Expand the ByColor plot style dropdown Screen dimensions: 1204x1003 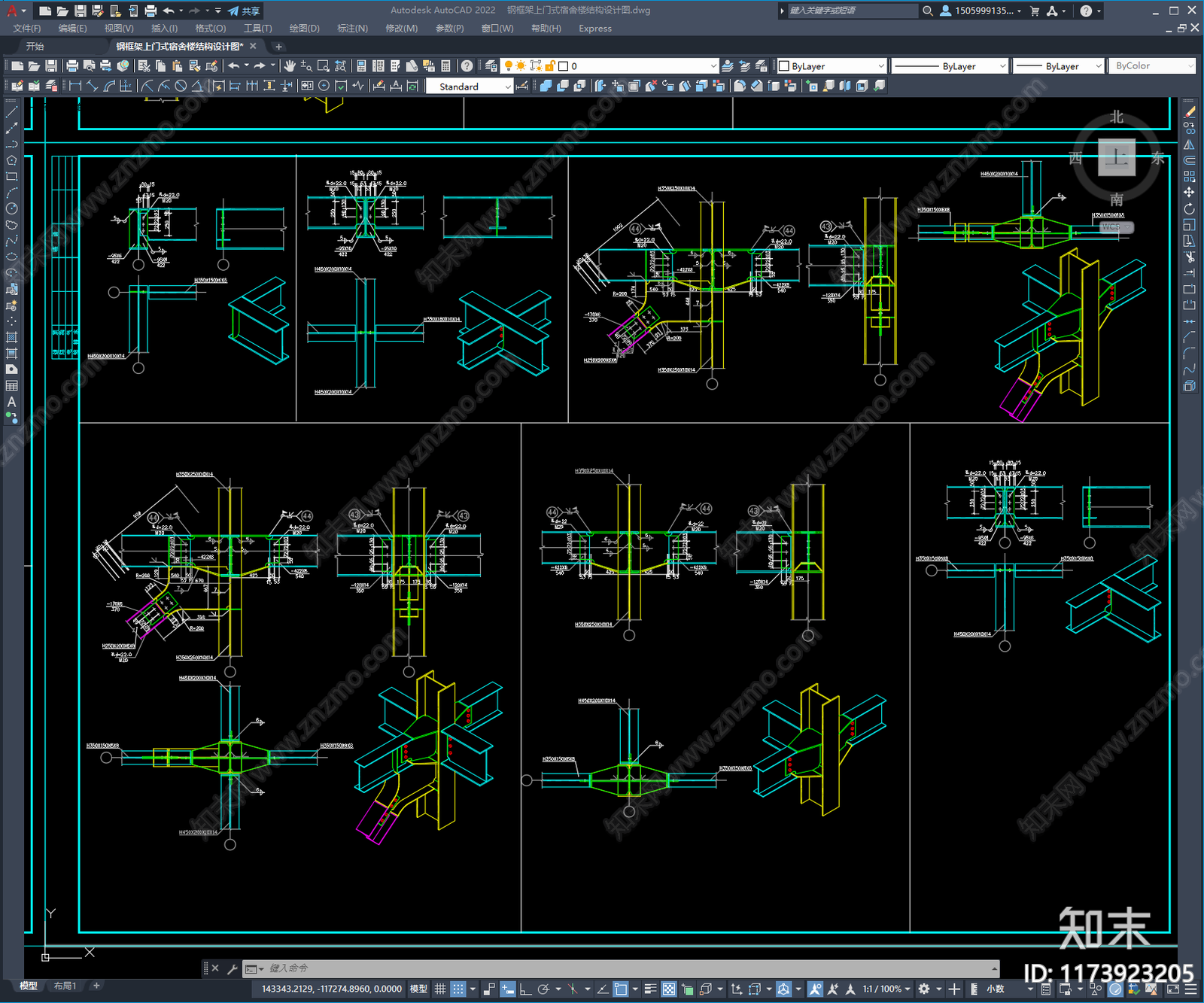pyautogui.click(x=1152, y=66)
